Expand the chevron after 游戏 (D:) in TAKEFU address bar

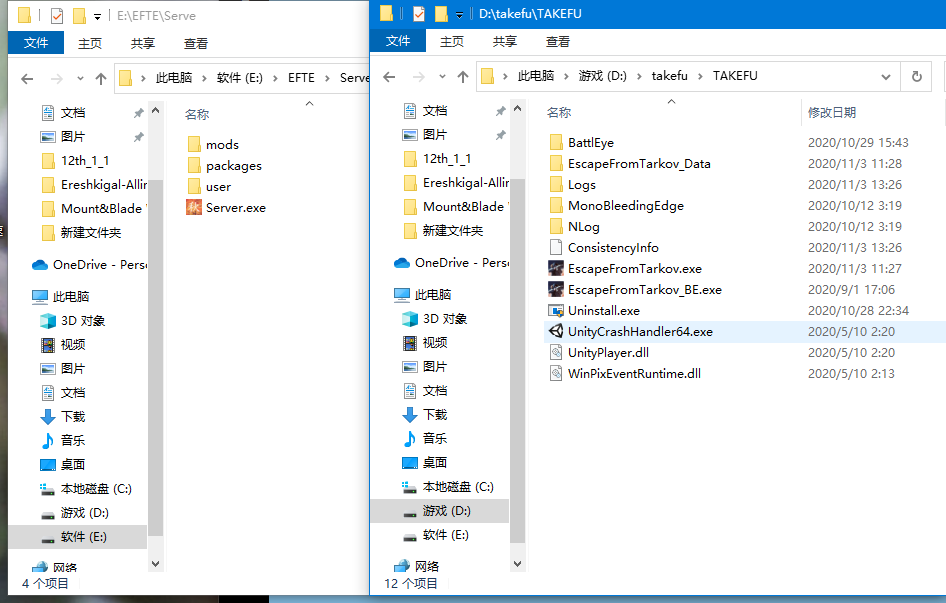point(639,76)
